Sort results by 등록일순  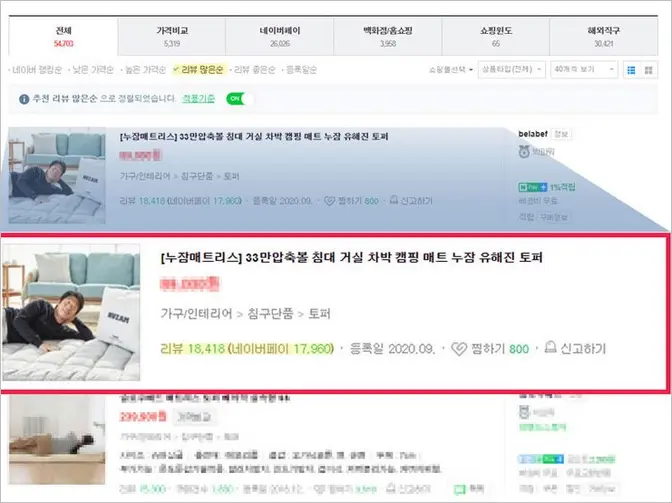(301, 70)
